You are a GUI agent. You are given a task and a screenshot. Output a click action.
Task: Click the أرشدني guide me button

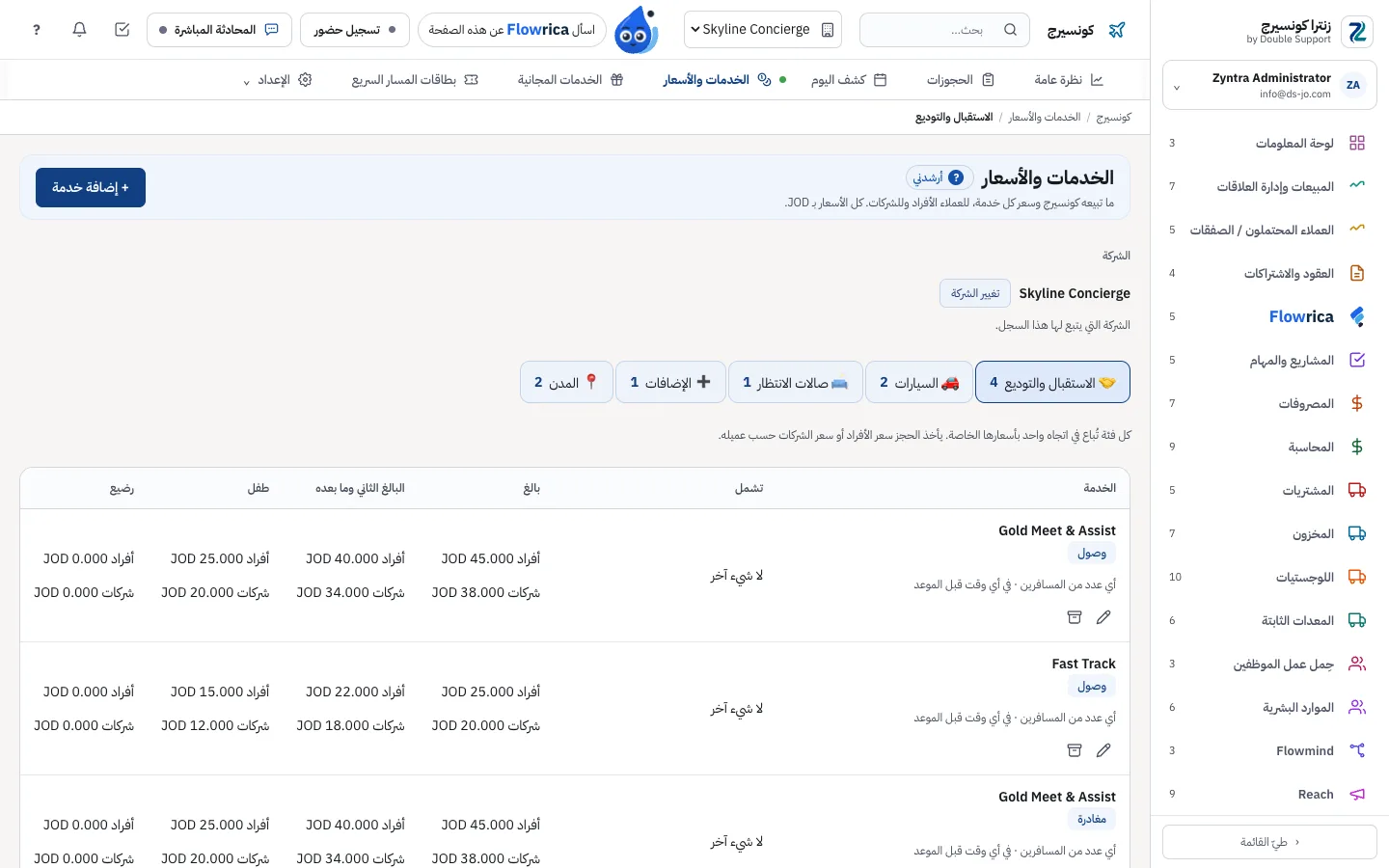point(939,177)
